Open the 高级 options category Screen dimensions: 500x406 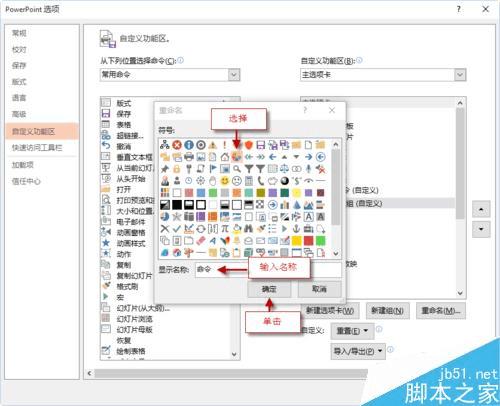tap(19, 114)
